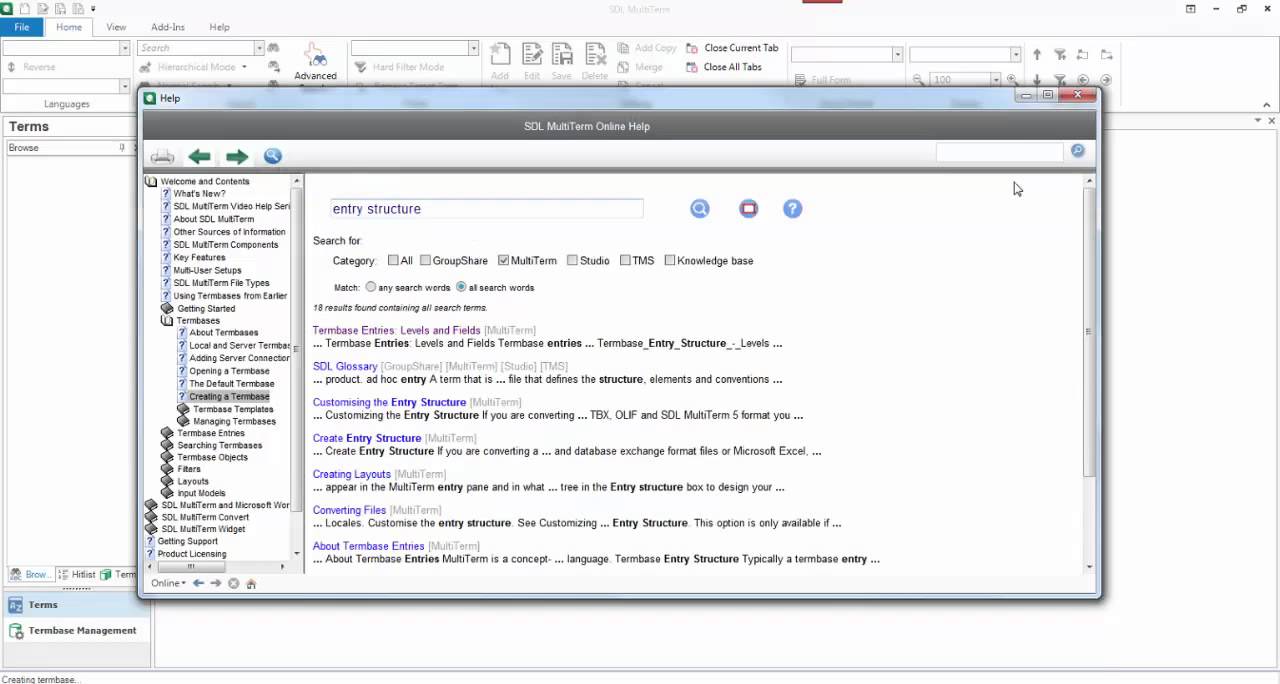This screenshot has width=1280, height=684.
Task: Go back using Help green left arrow
Action: 199,156
